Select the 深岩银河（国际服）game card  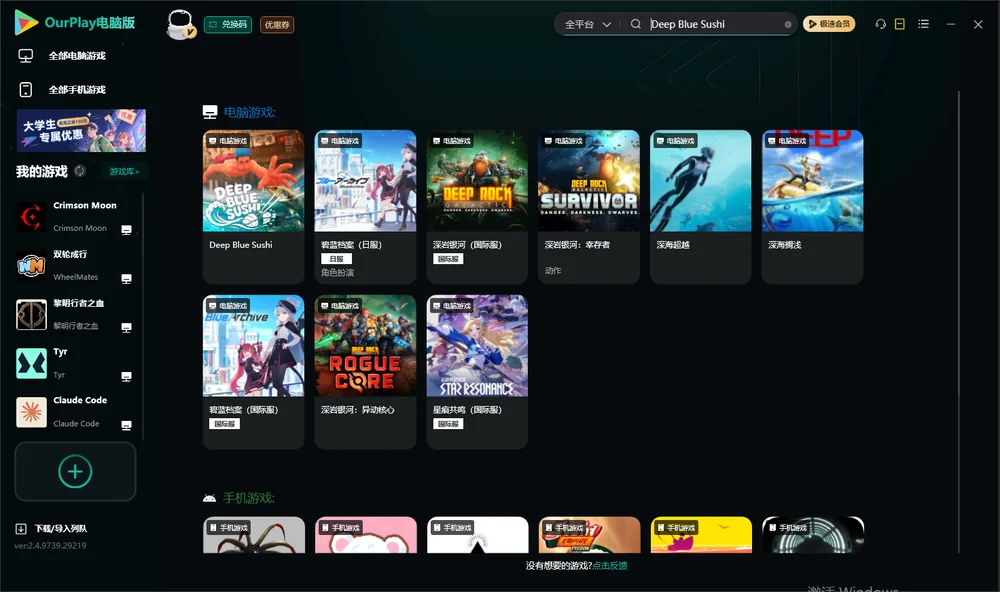click(477, 207)
